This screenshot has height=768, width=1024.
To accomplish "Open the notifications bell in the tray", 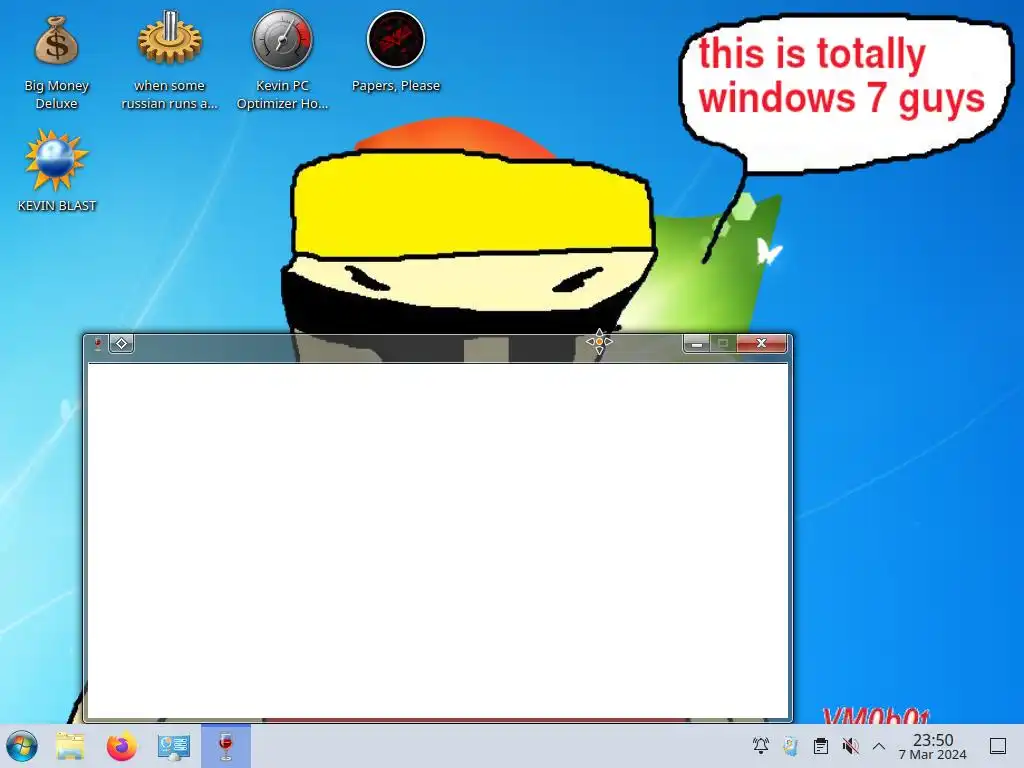I will (761, 746).
